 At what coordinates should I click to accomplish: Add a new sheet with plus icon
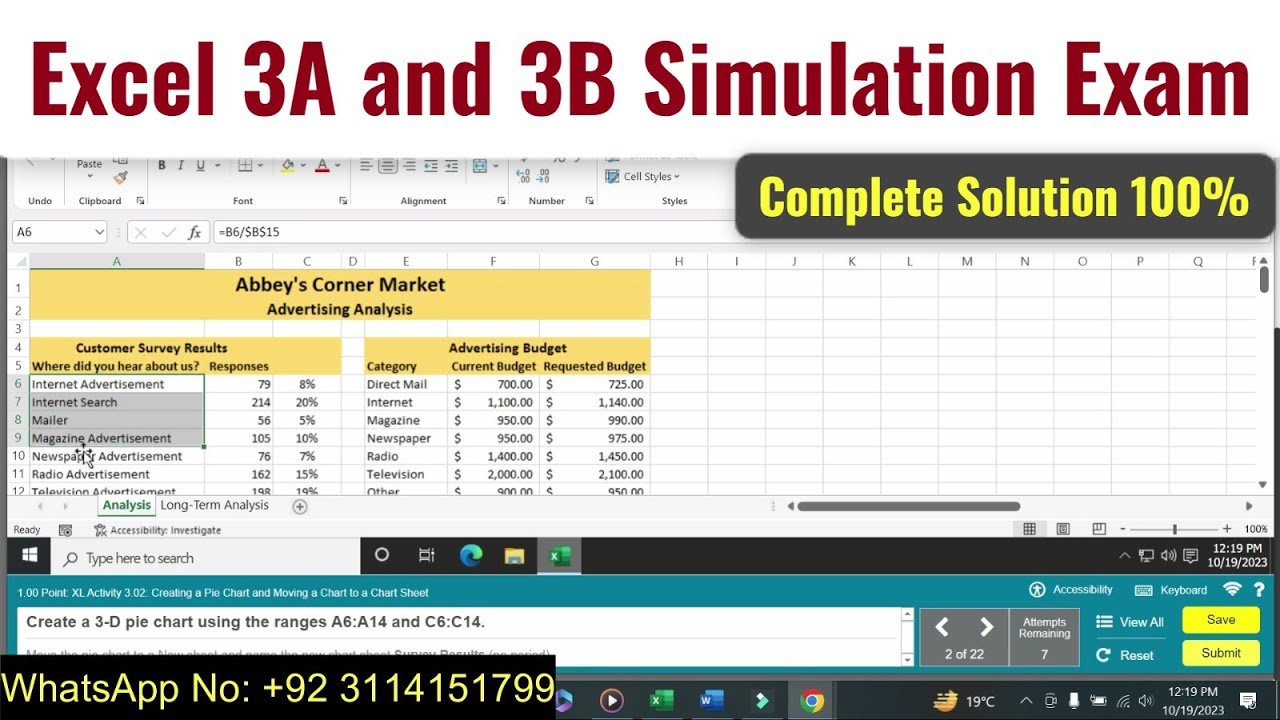click(x=299, y=506)
